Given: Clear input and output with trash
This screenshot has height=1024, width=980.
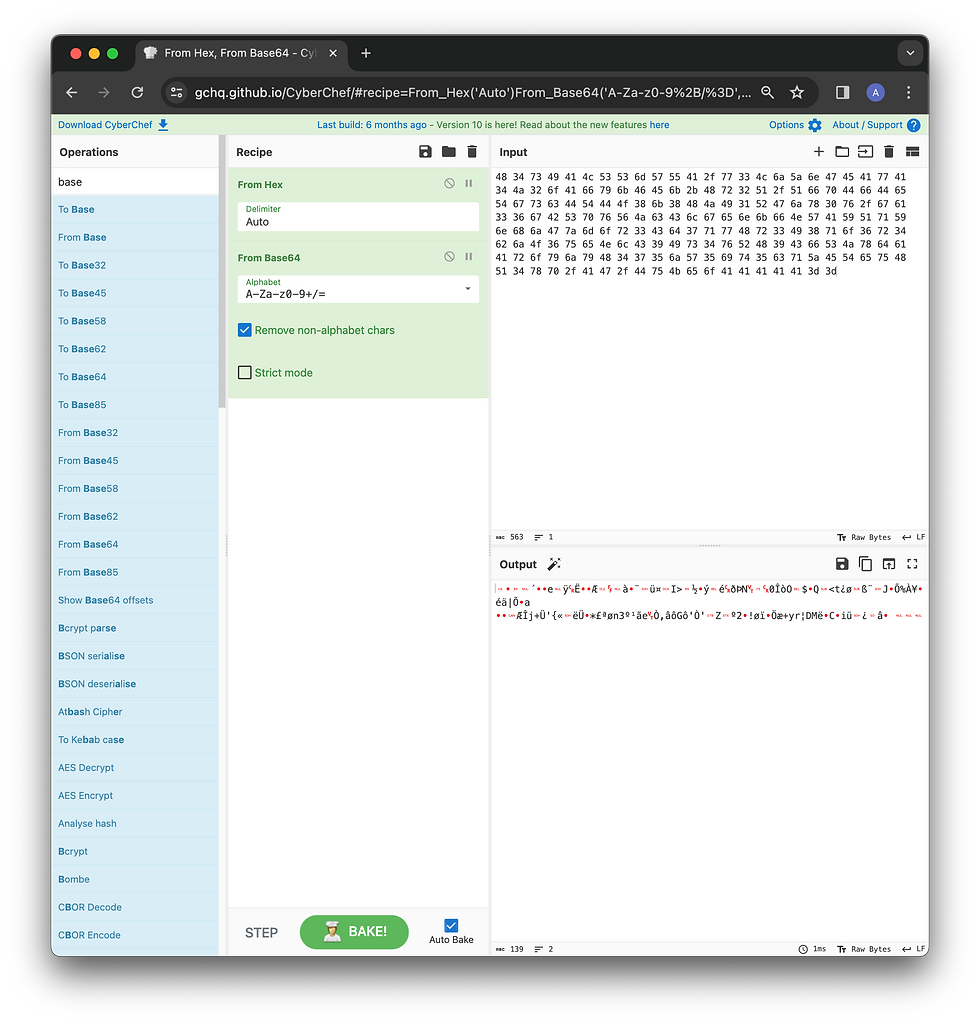Looking at the screenshot, I should (x=889, y=152).
